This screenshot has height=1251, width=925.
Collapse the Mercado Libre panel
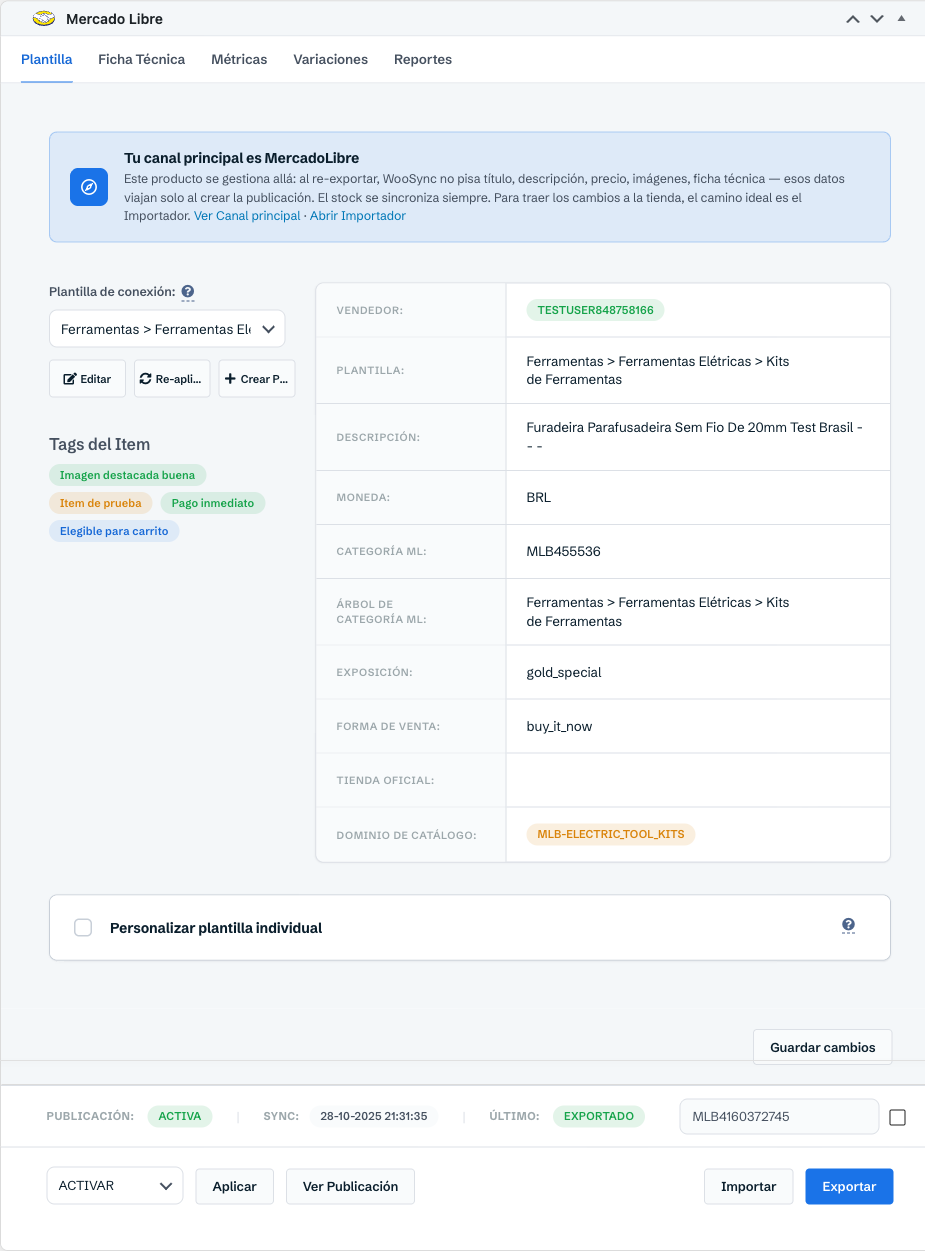click(901, 18)
